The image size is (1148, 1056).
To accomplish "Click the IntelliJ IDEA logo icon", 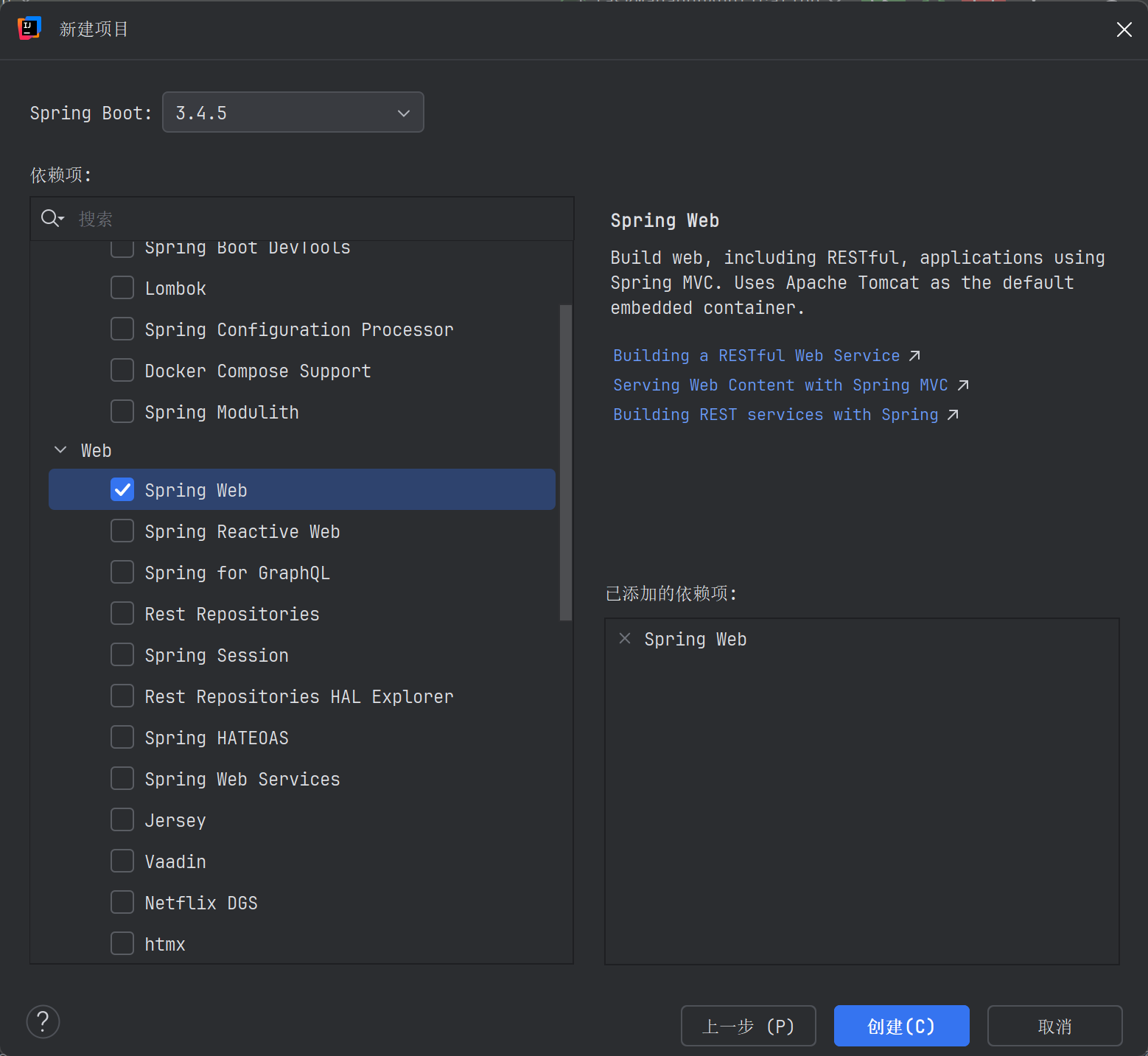I will click(29, 28).
